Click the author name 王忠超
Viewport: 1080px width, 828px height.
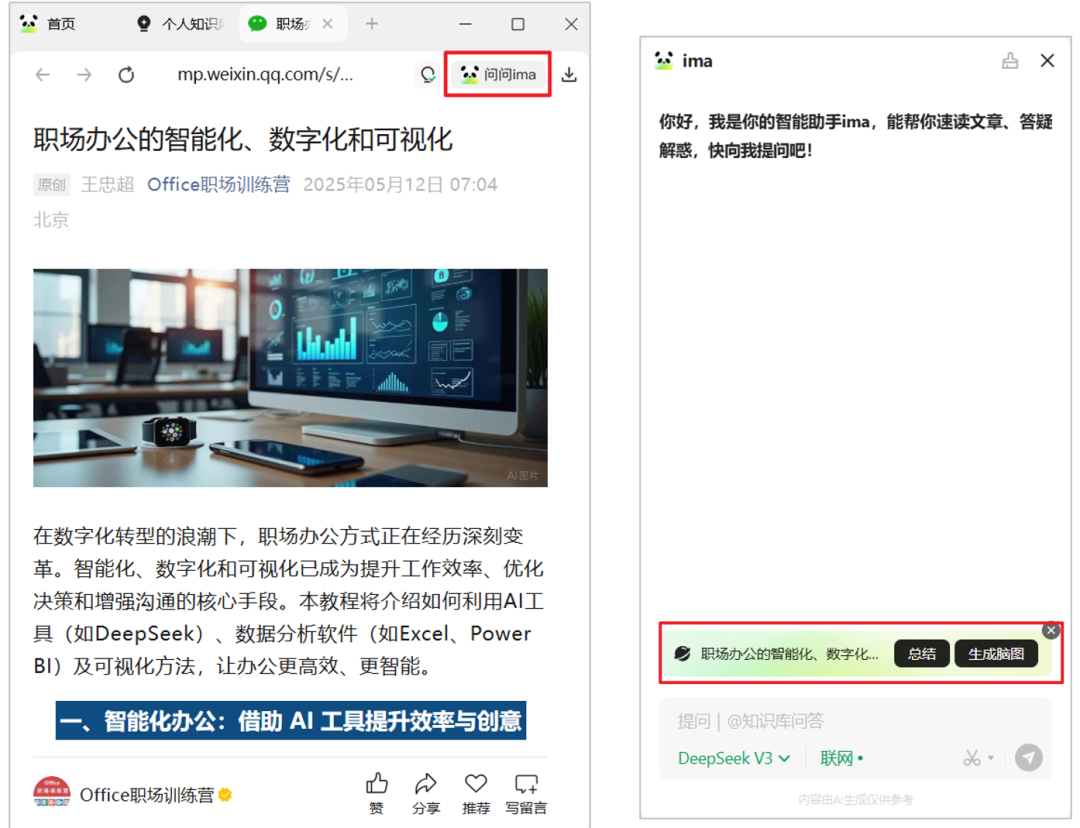[107, 185]
